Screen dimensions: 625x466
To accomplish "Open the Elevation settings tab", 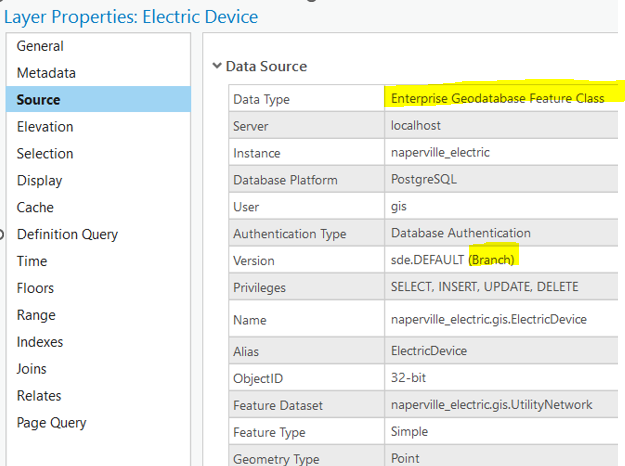I will (44, 127).
